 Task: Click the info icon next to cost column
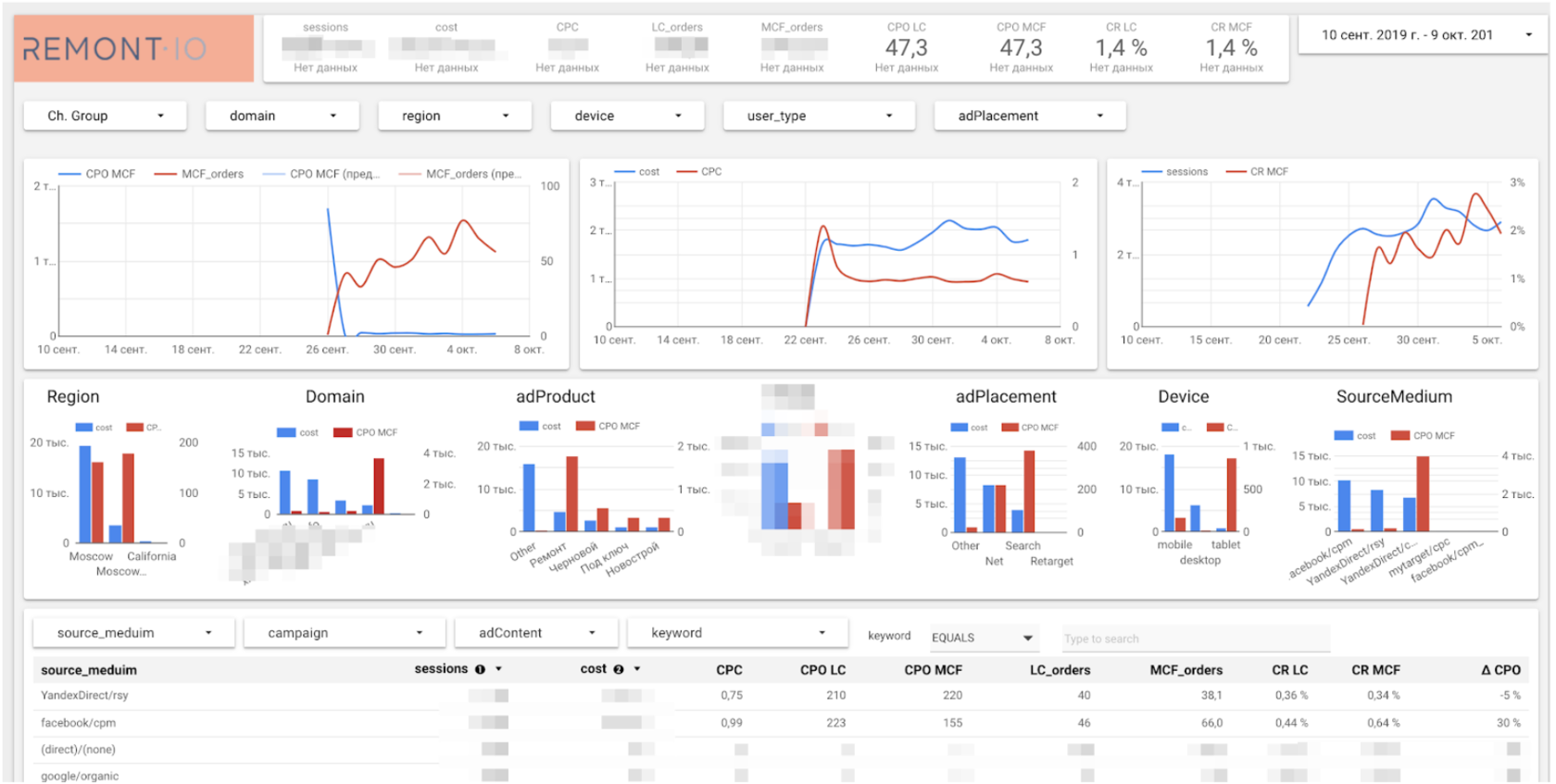[x=618, y=669]
